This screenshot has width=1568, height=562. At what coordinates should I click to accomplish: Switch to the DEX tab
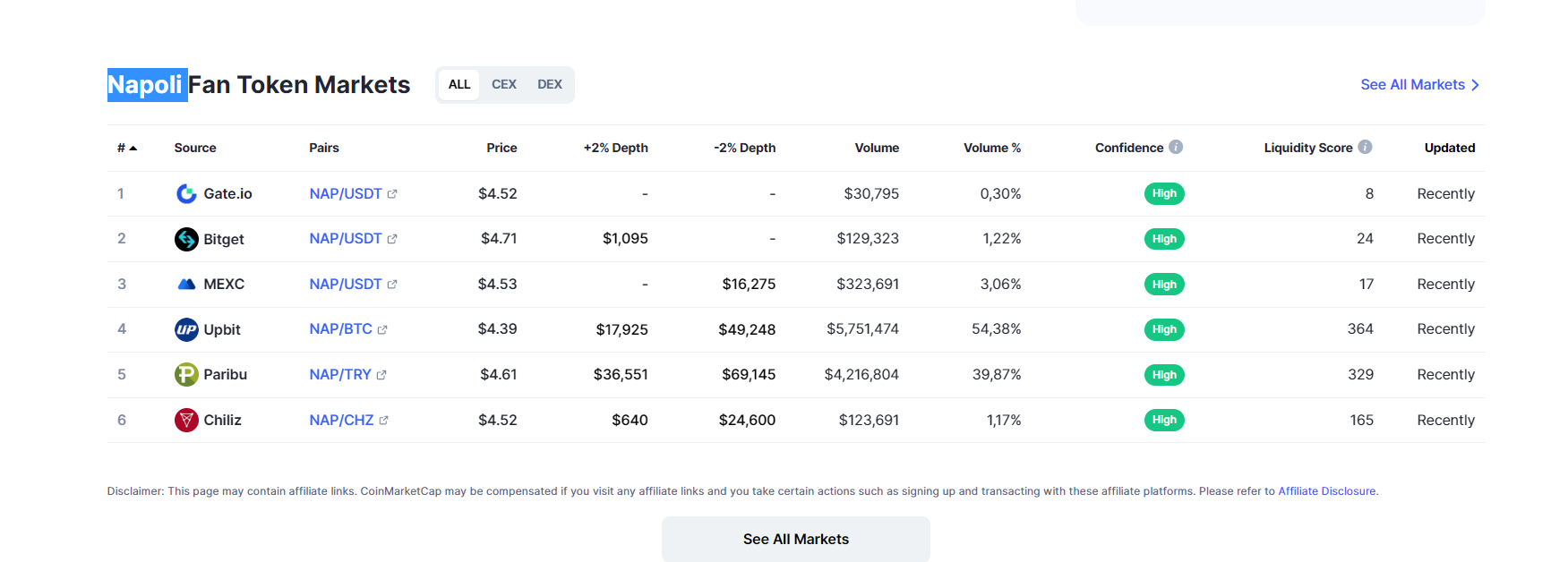550,84
